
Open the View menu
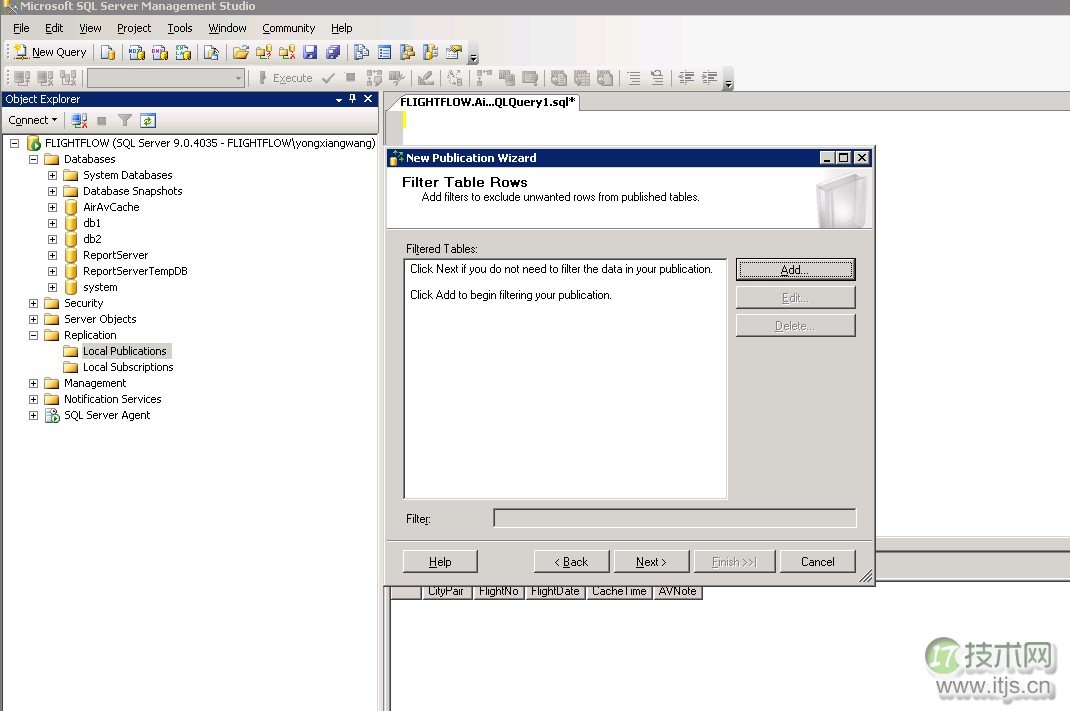[90, 28]
